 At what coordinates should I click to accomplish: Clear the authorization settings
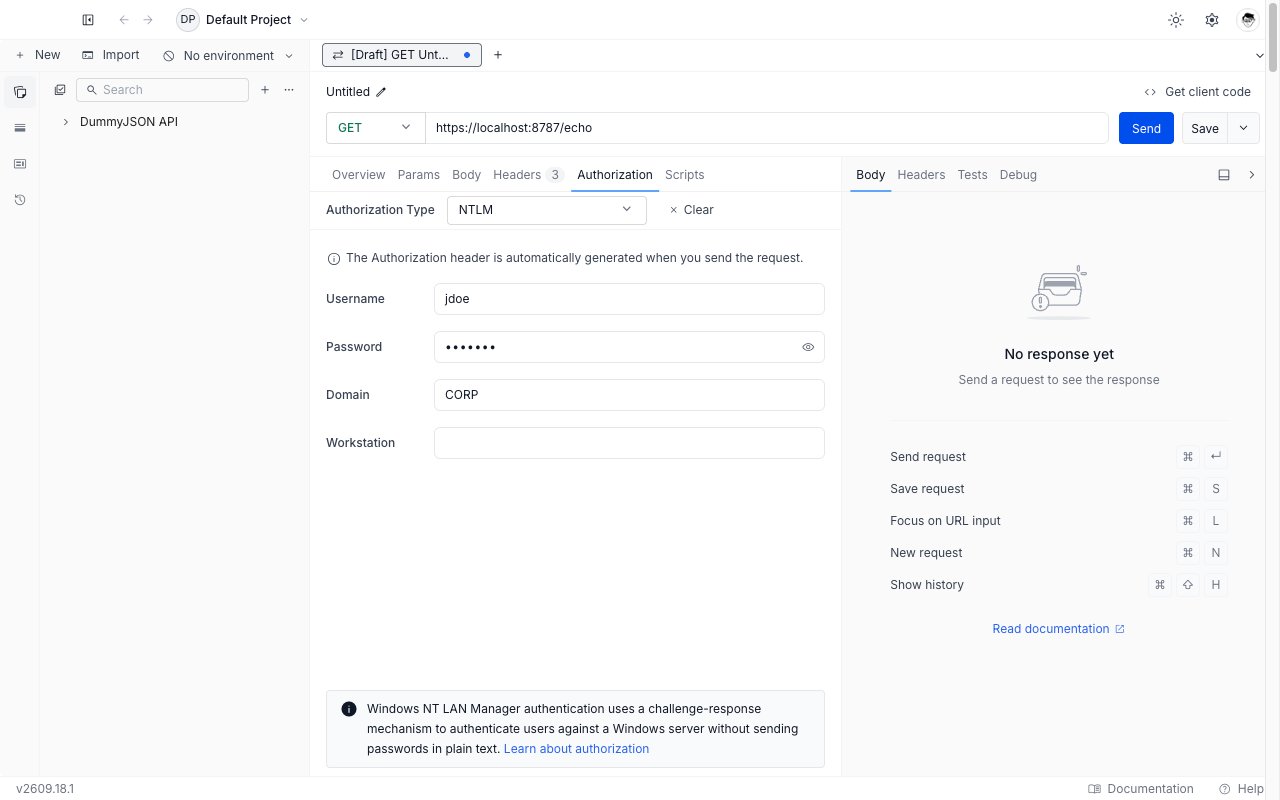(691, 210)
